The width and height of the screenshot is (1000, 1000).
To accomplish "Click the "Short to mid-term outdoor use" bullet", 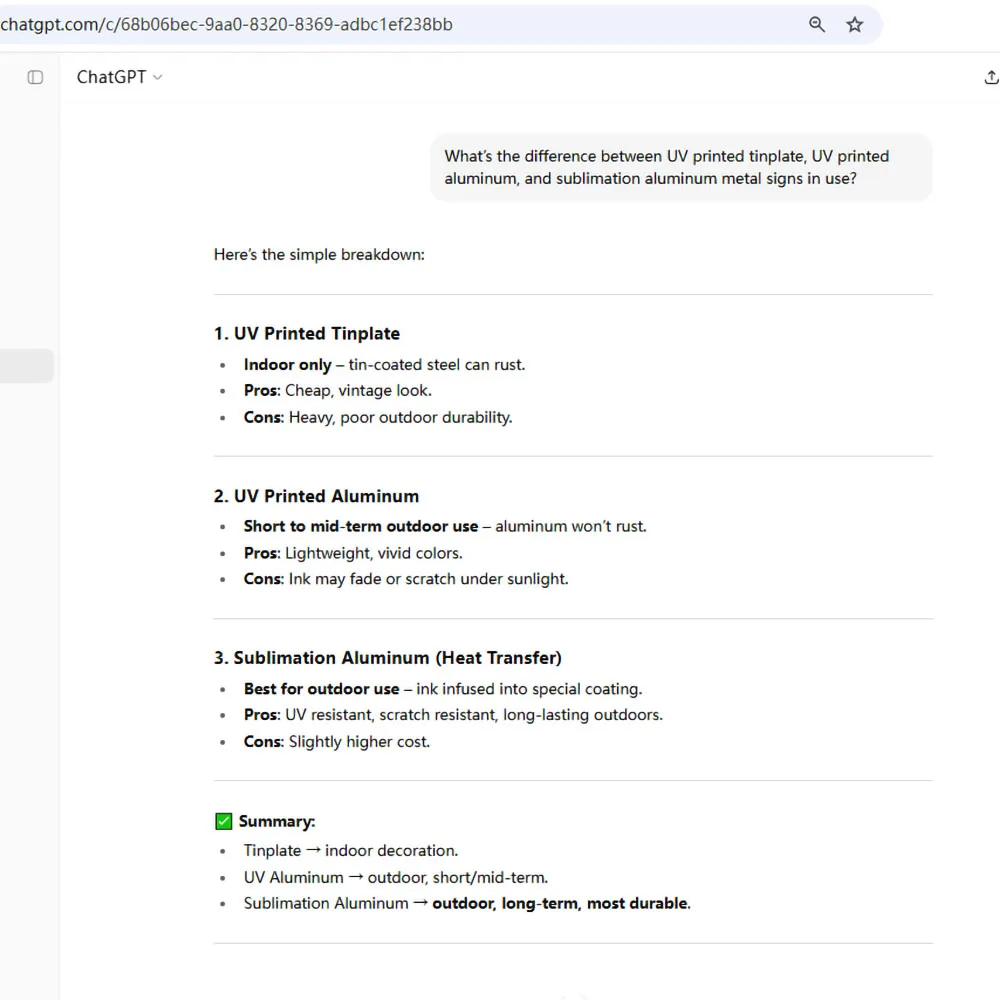I will (x=445, y=527).
